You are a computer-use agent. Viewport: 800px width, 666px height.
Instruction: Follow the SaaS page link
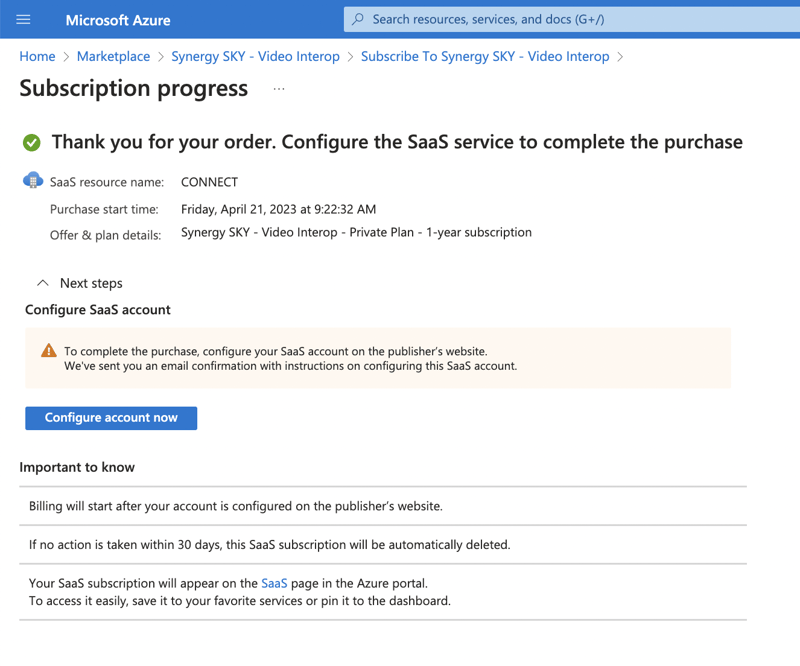274,583
